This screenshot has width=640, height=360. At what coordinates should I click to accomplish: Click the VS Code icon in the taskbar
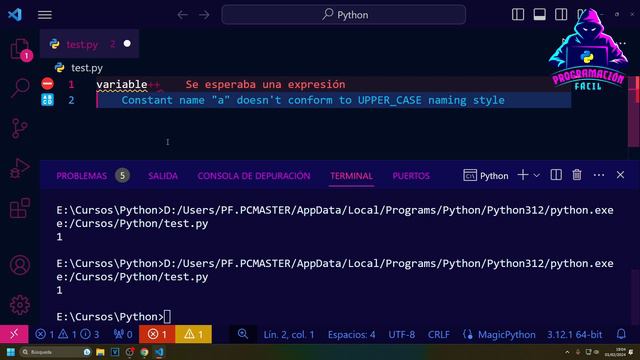159,352
